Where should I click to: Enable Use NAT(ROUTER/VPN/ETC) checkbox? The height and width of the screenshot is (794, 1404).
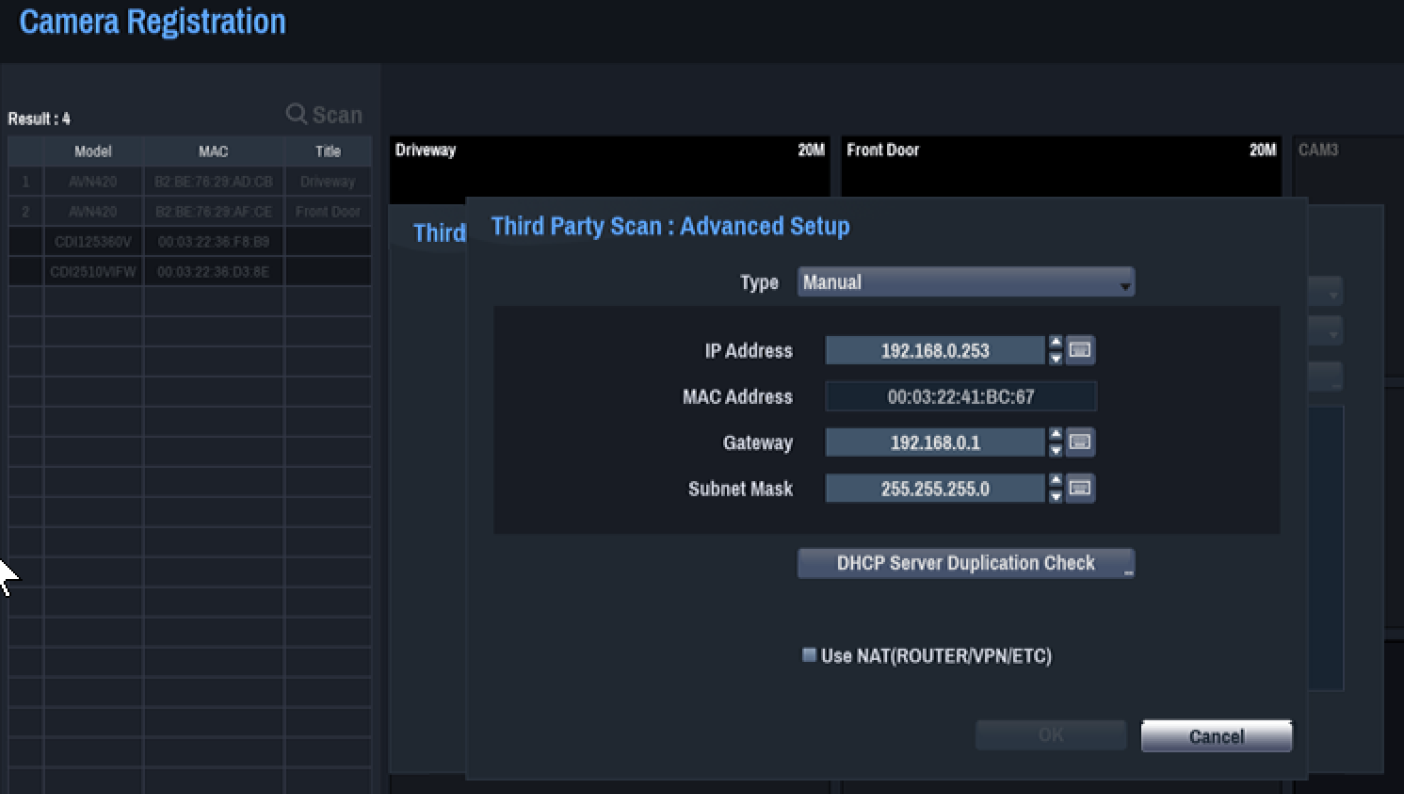809,656
